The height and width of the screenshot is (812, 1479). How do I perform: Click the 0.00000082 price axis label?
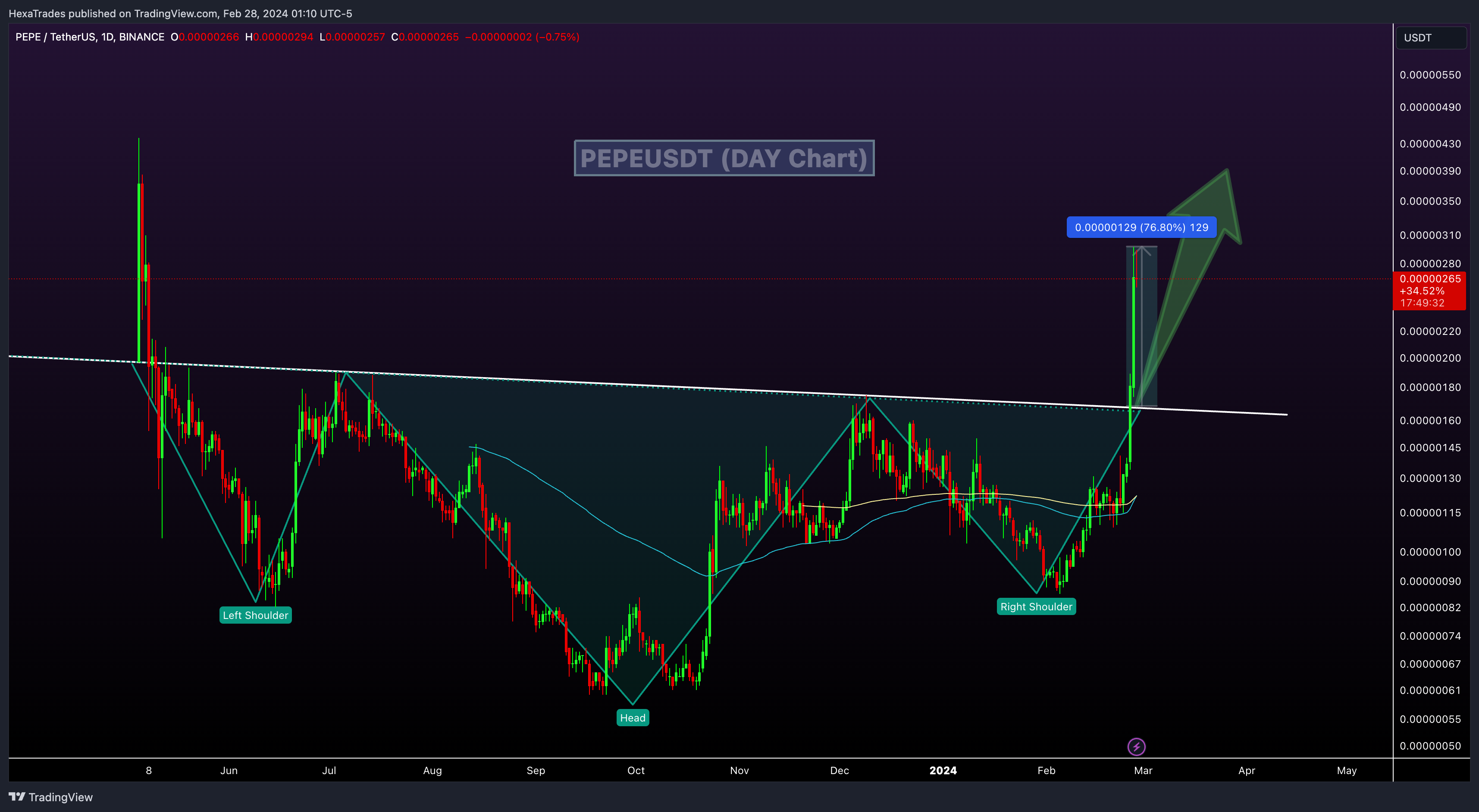pyautogui.click(x=1430, y=608)
